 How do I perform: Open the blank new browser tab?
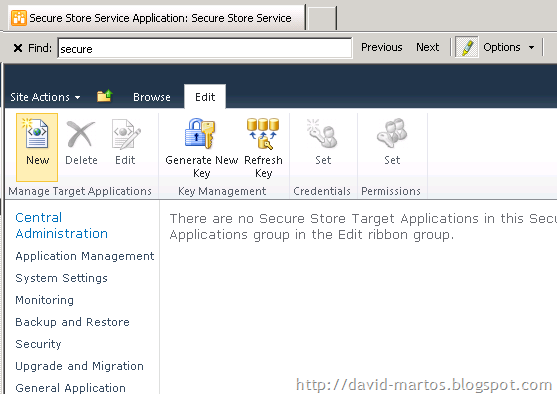322,18
